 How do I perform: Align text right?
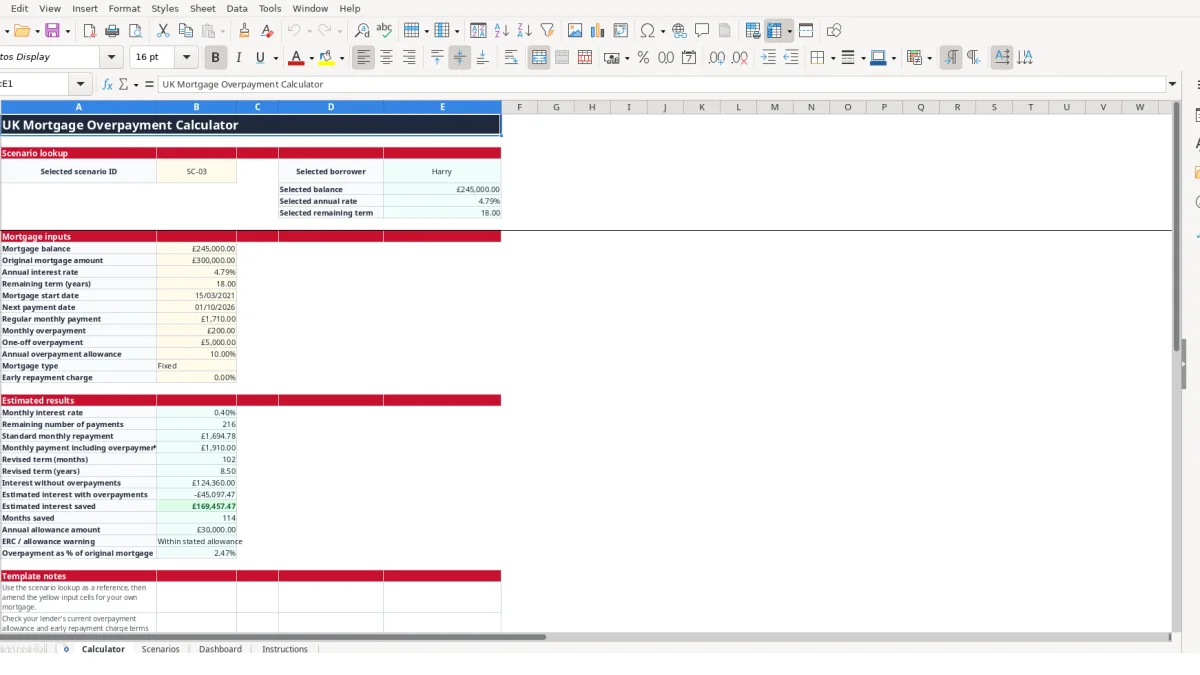[x=409, y=58]
